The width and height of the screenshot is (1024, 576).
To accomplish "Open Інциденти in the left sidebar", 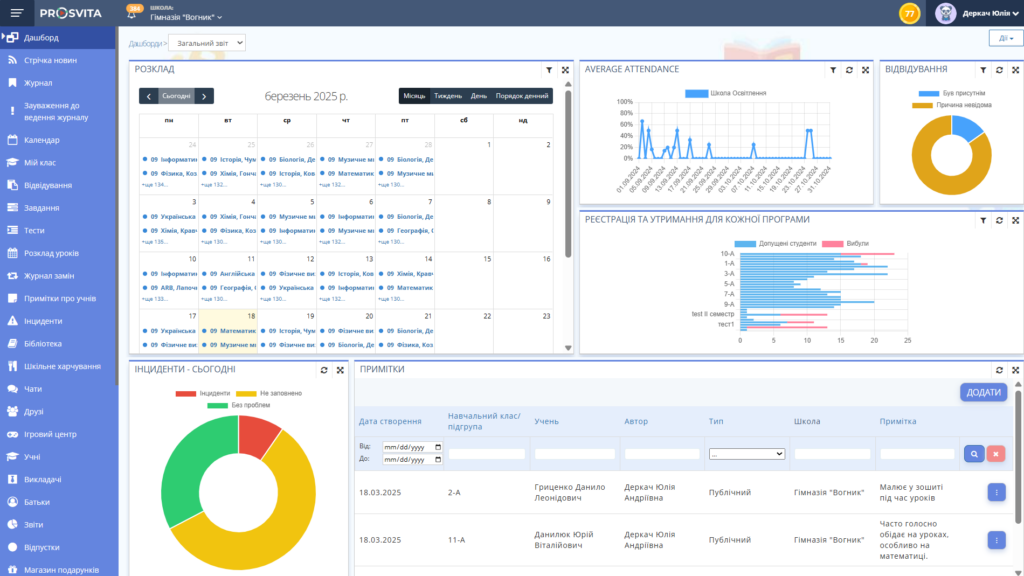I will (x=43, y=321).
